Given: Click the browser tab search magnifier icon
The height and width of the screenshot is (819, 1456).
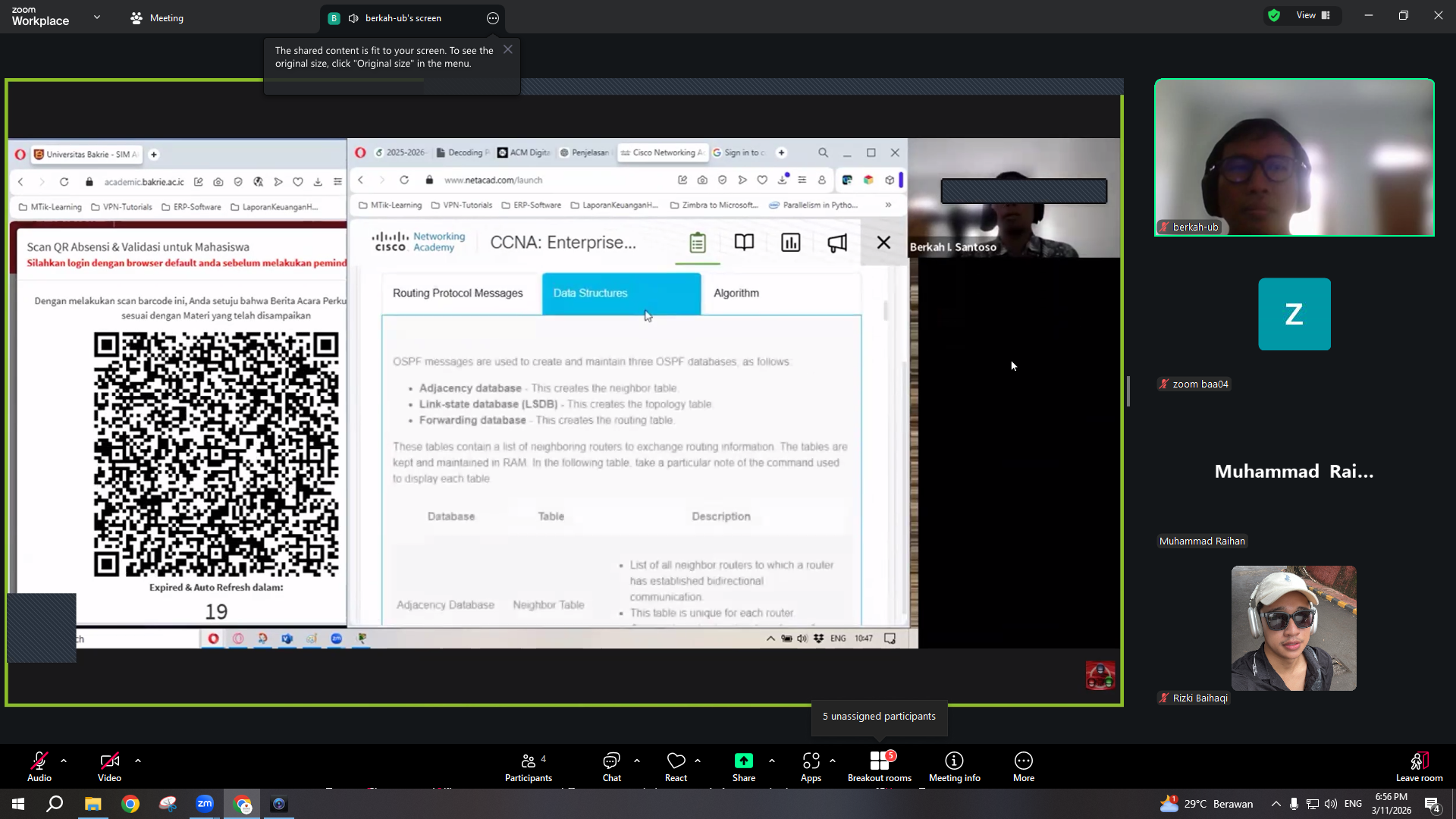Looking at the screenshot, I should pos(823,152).
